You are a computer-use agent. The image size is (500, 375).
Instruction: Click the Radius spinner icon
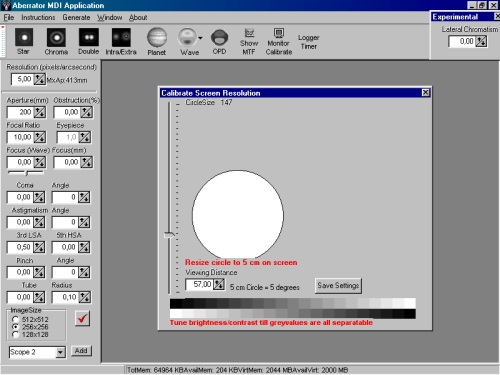[84, 297]
